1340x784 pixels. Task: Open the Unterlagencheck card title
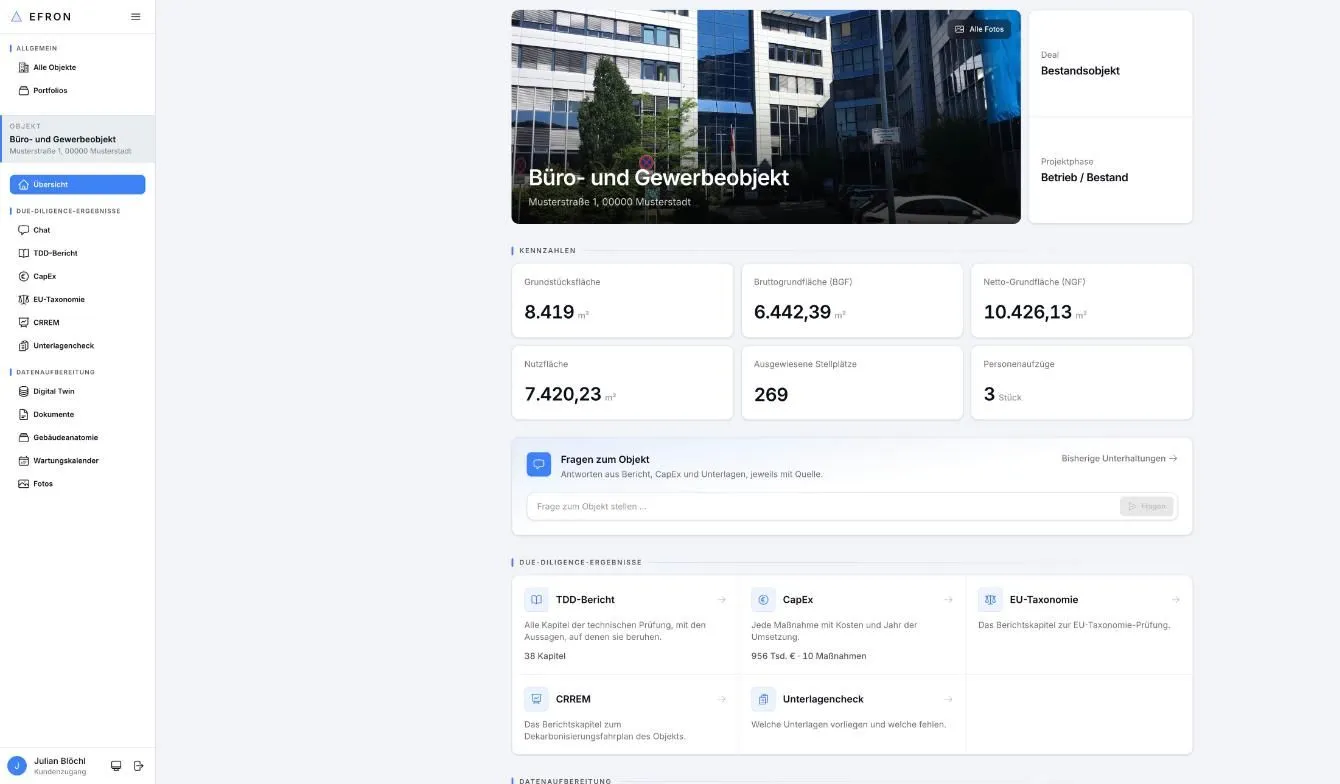[823, 699]
